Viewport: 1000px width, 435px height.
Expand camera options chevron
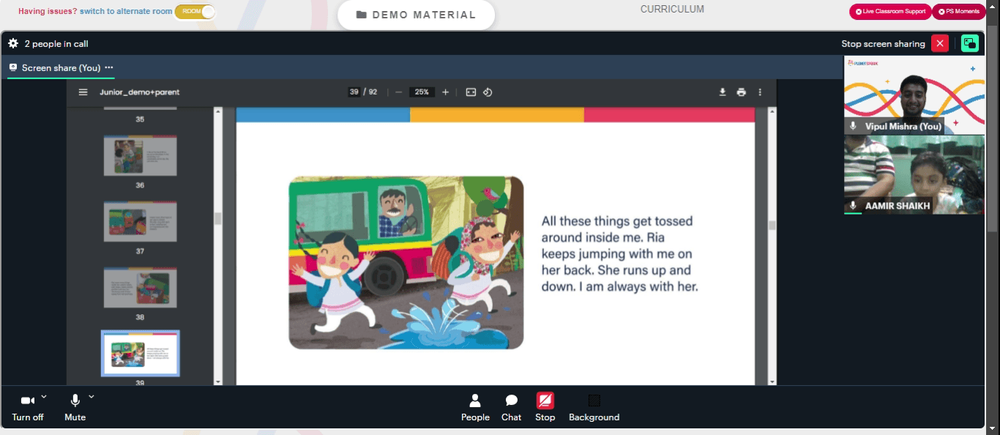44,397
